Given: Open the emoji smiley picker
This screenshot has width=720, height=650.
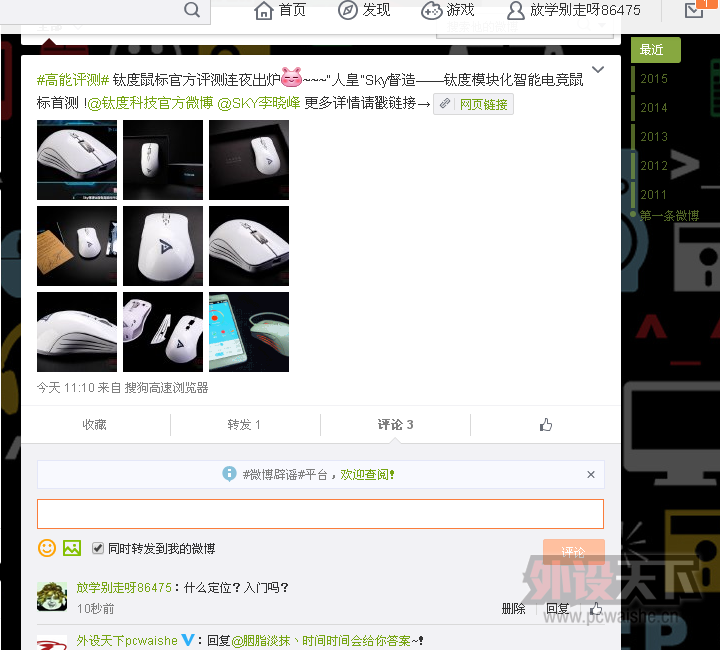Looking at the screenshot, I should pos(47,548).
